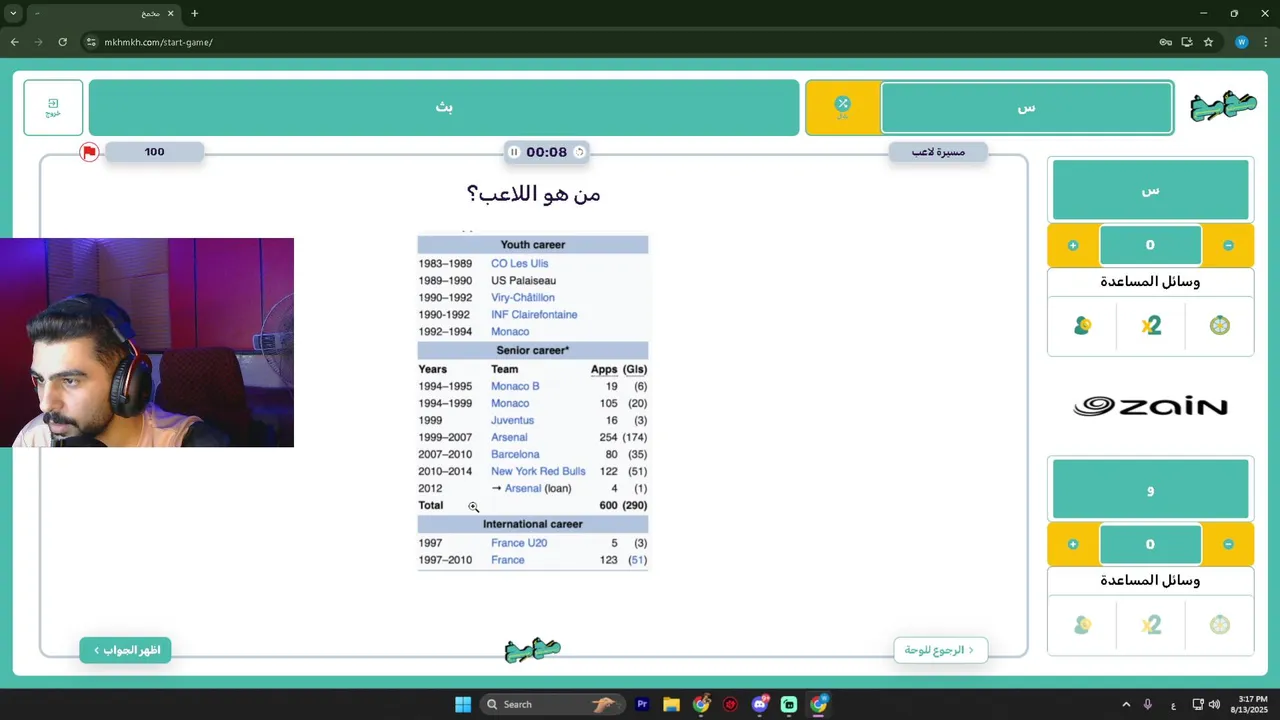Click the microphone tray icon

point(1148,704)
